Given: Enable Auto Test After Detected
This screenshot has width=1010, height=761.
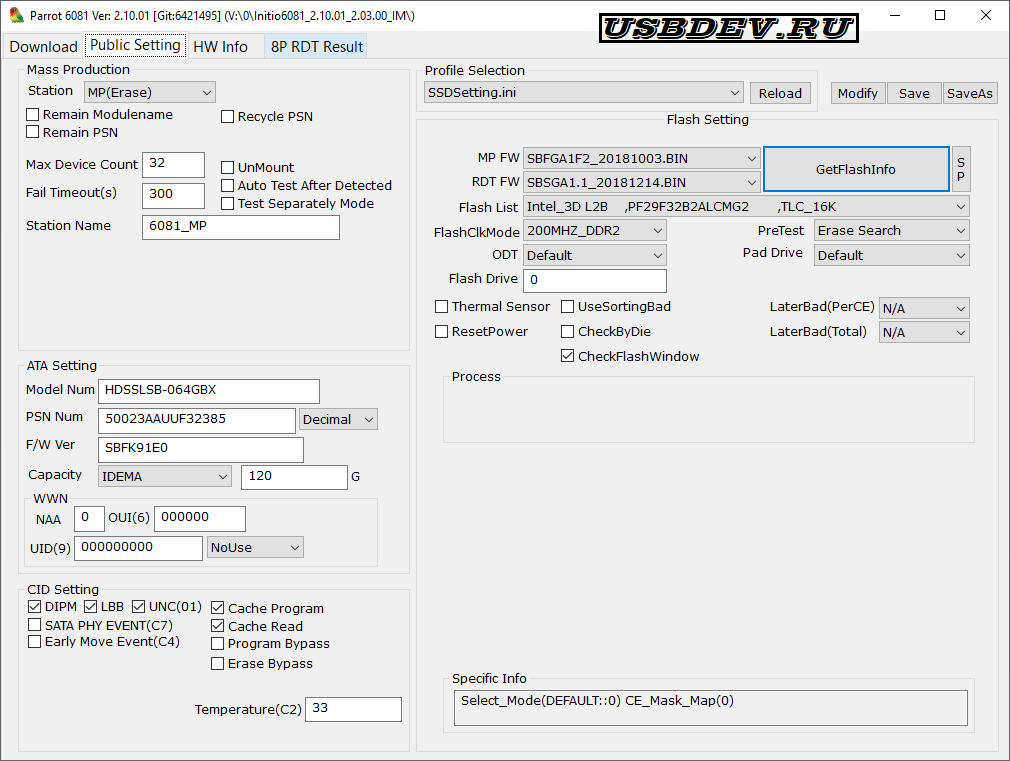Looking at the screenshot, I should coord(227,186).
